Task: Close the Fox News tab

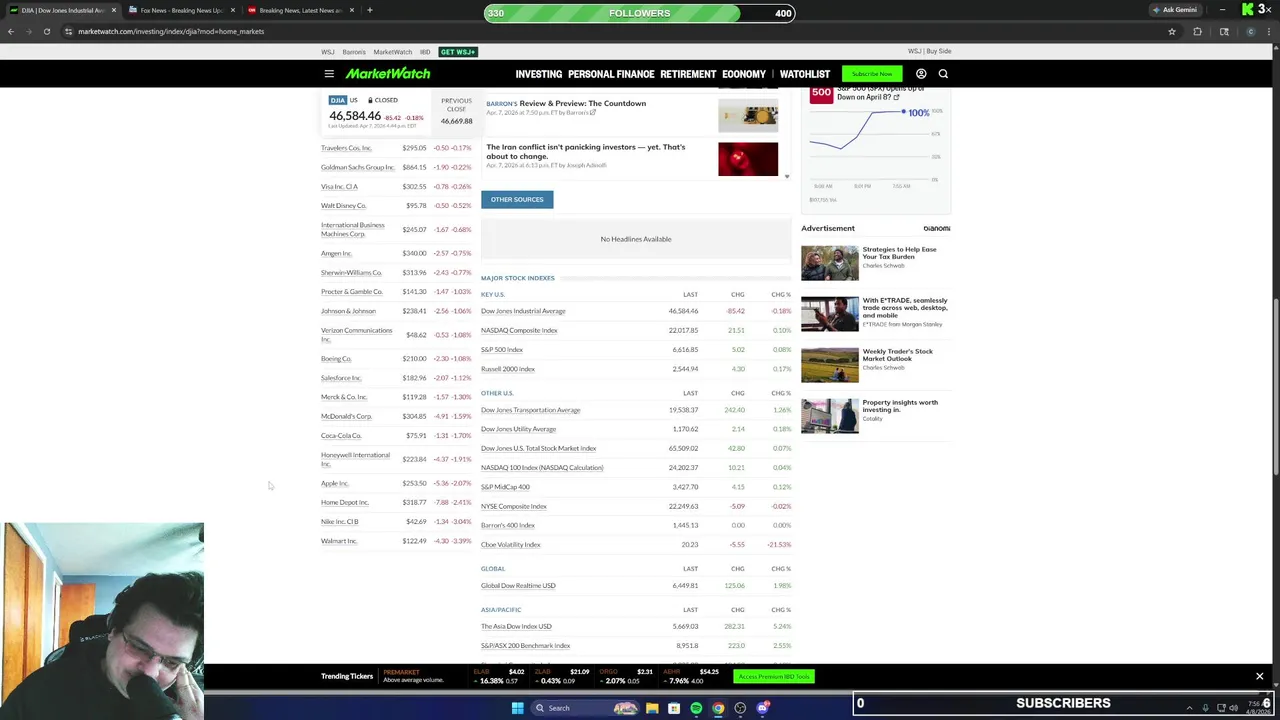Action: tap(233, 10)
